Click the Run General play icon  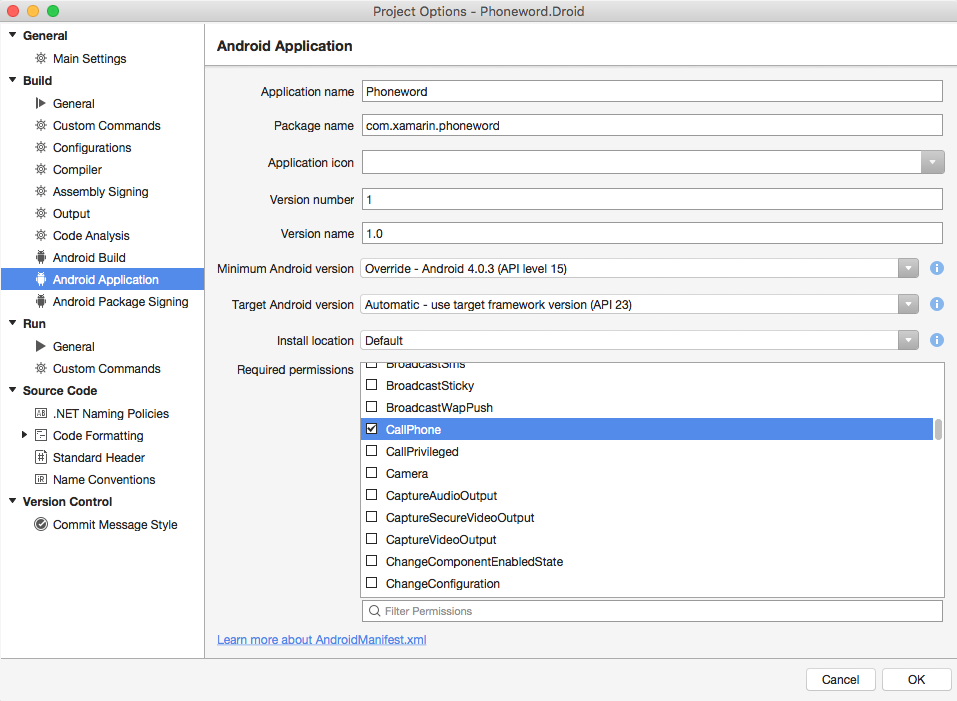point(41,347)
